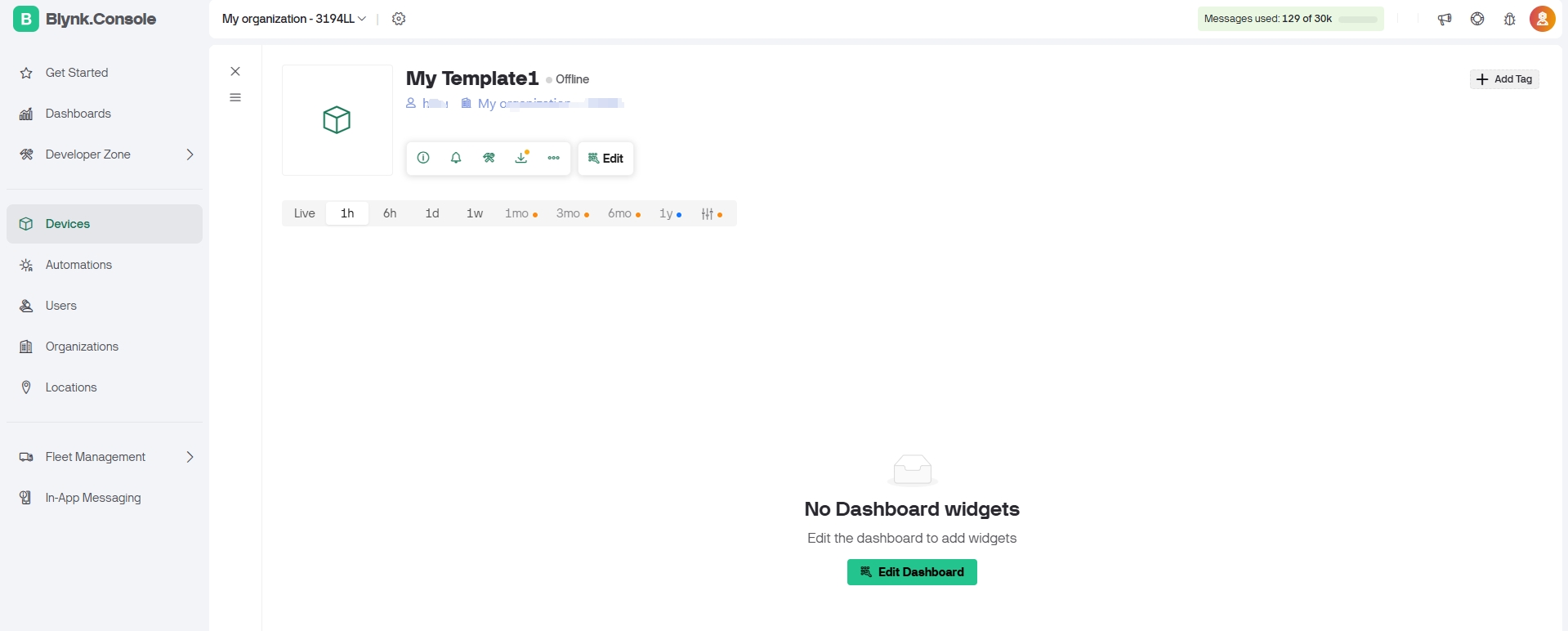
Task: Click the firmware download icon
Action: point(521,158)
